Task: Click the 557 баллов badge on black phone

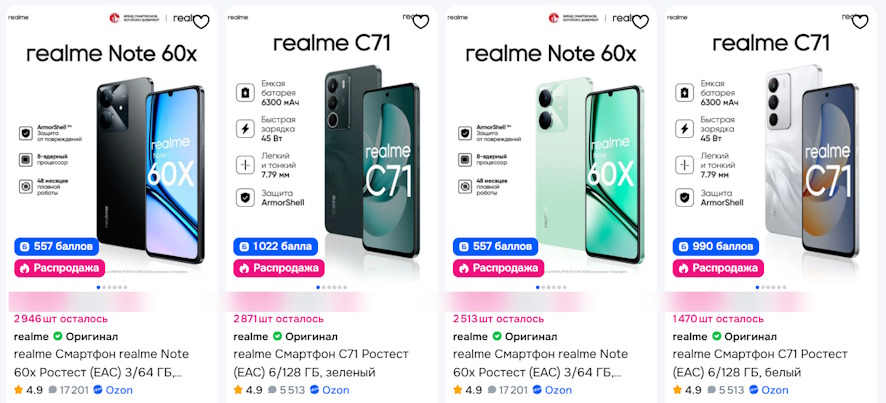Action: point(57,246)
